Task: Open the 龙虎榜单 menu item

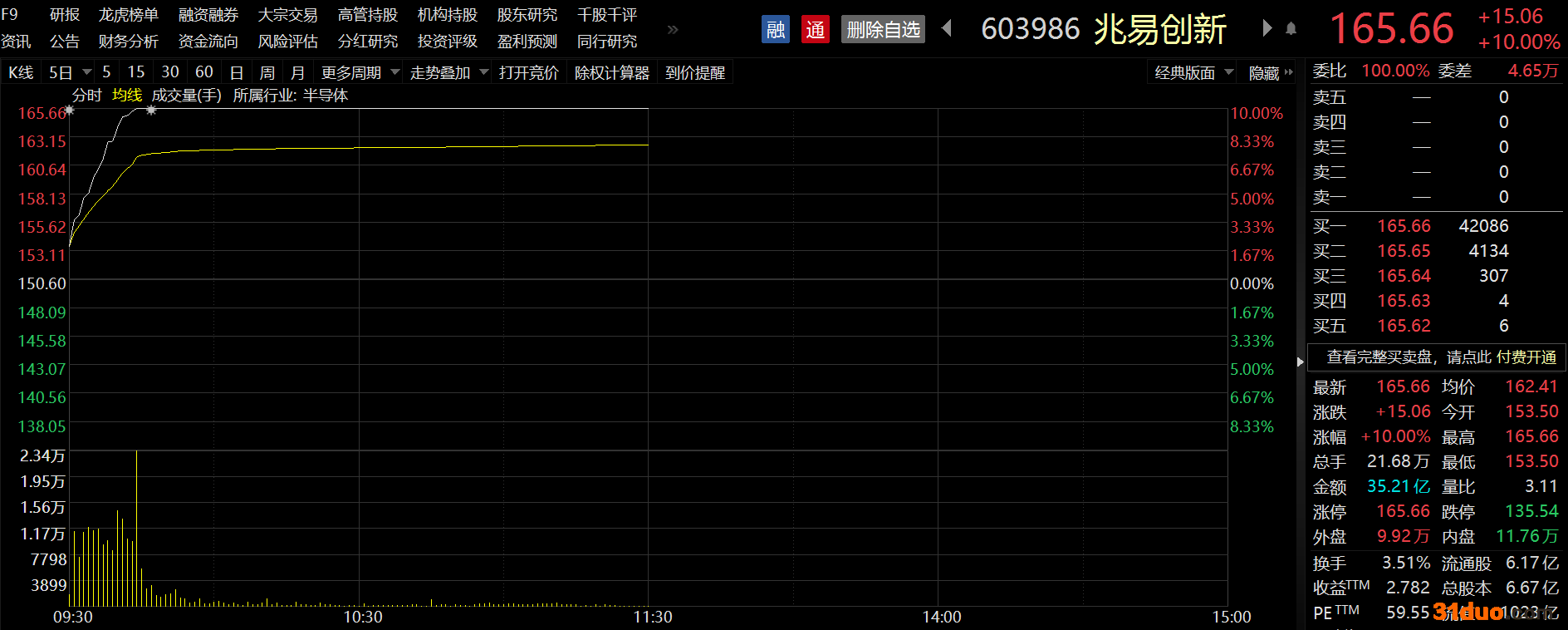Action: [x=128, y=15]
